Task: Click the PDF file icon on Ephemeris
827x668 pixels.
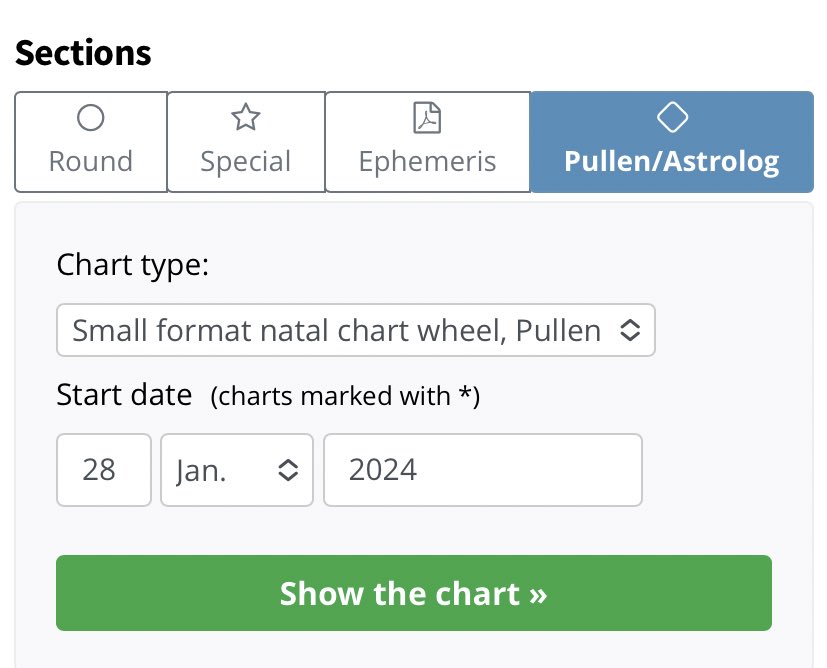Action: pos(427,119)
